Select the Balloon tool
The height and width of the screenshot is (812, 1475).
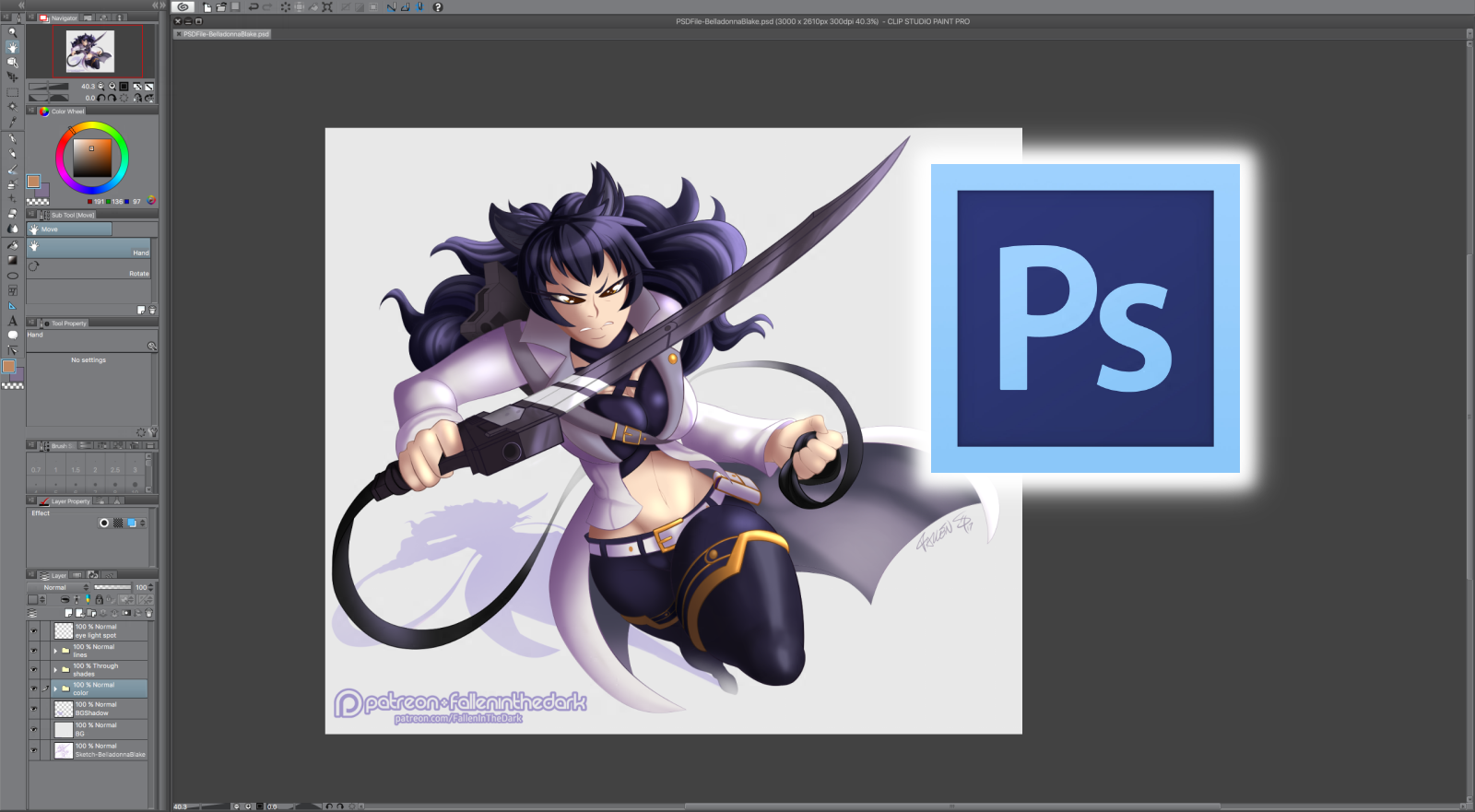(x=12, y=335)
